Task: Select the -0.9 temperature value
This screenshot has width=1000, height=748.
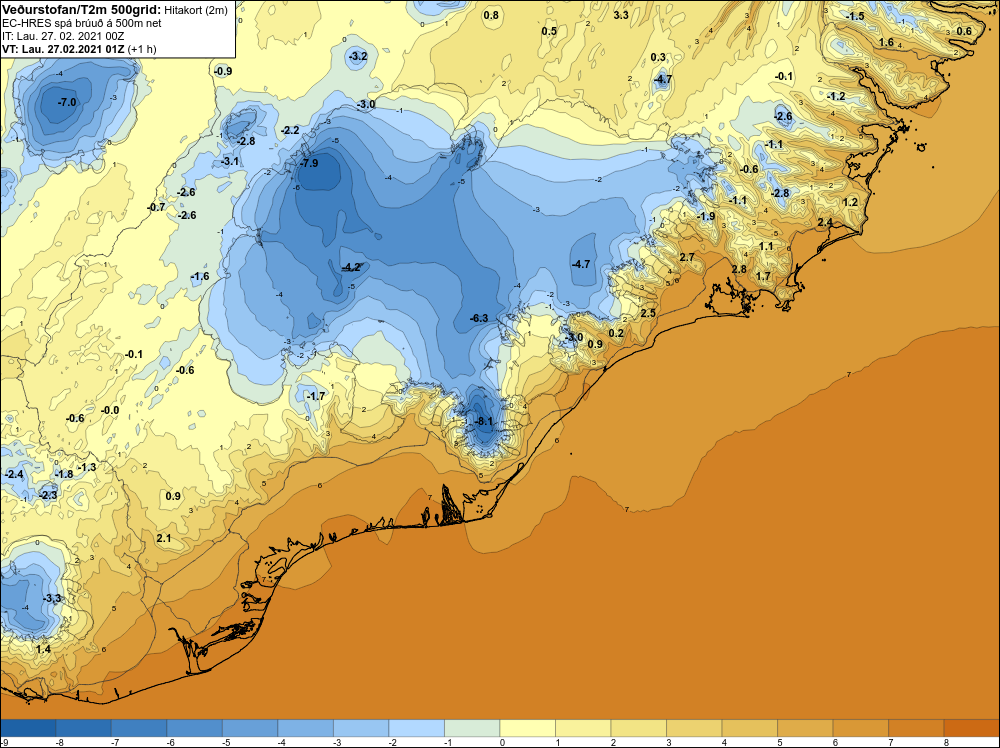Action: (x=223, y=71)
